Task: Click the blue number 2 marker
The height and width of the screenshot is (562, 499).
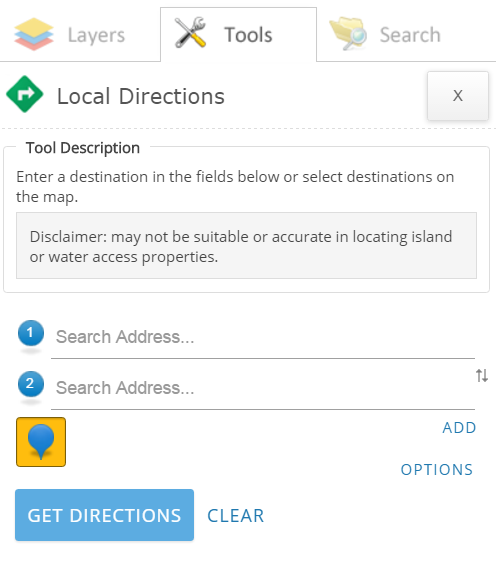Action: tap(31, 384)
